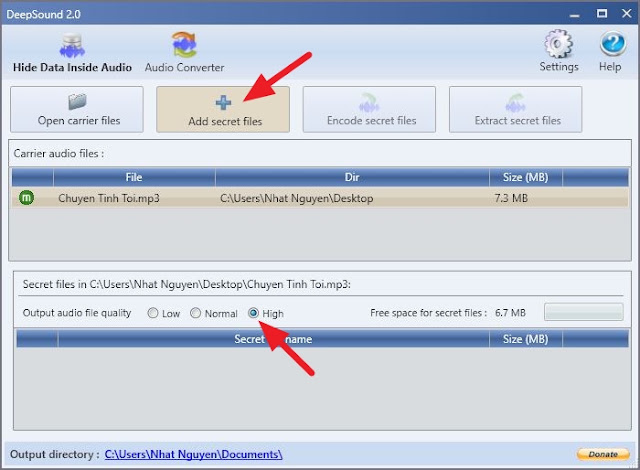Minimize the DeepSound window
The height and width of the screenshot is (470, 640).
[x=575, y=15]
